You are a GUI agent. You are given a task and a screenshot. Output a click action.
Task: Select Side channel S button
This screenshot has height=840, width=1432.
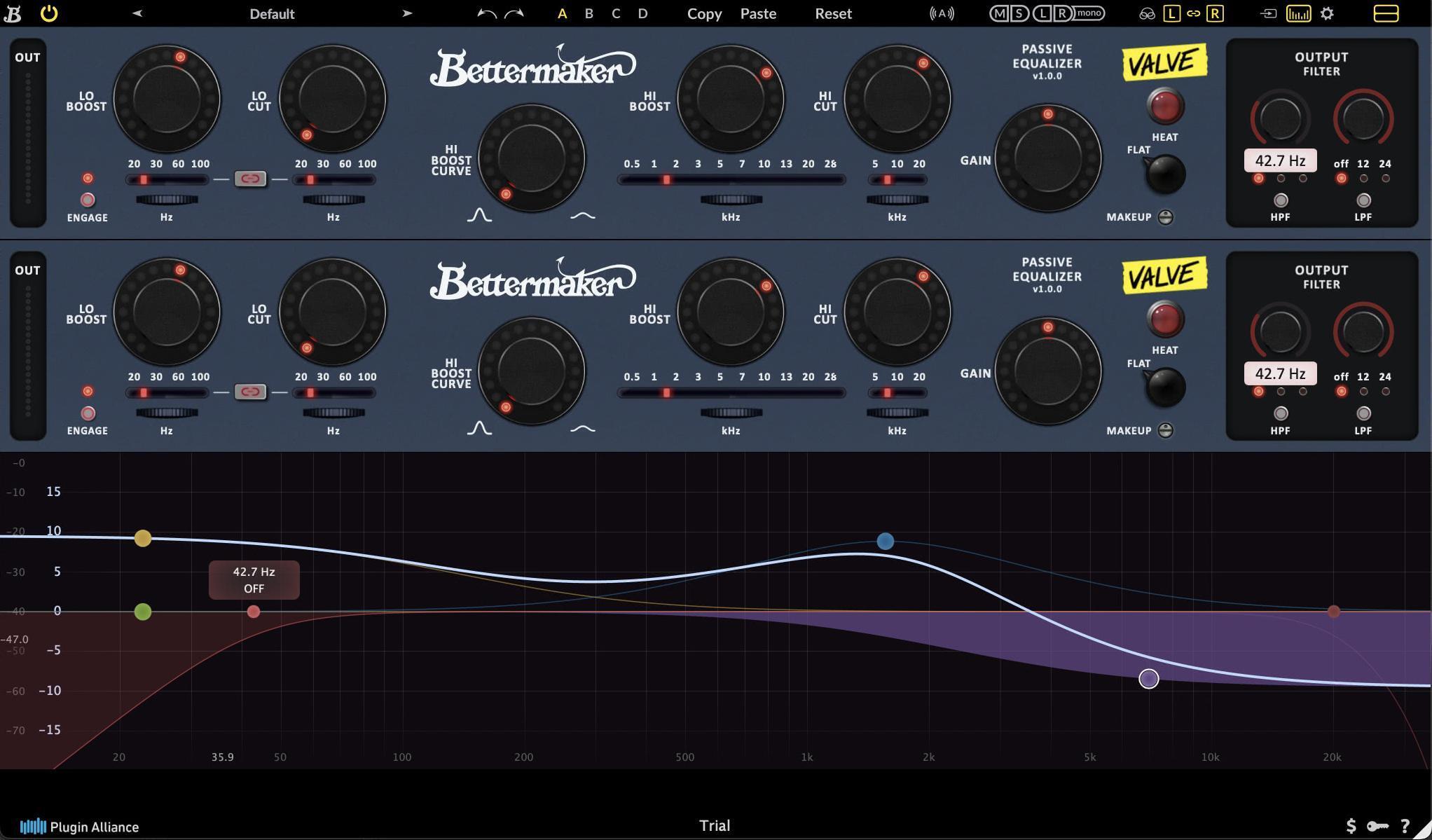1019,13
